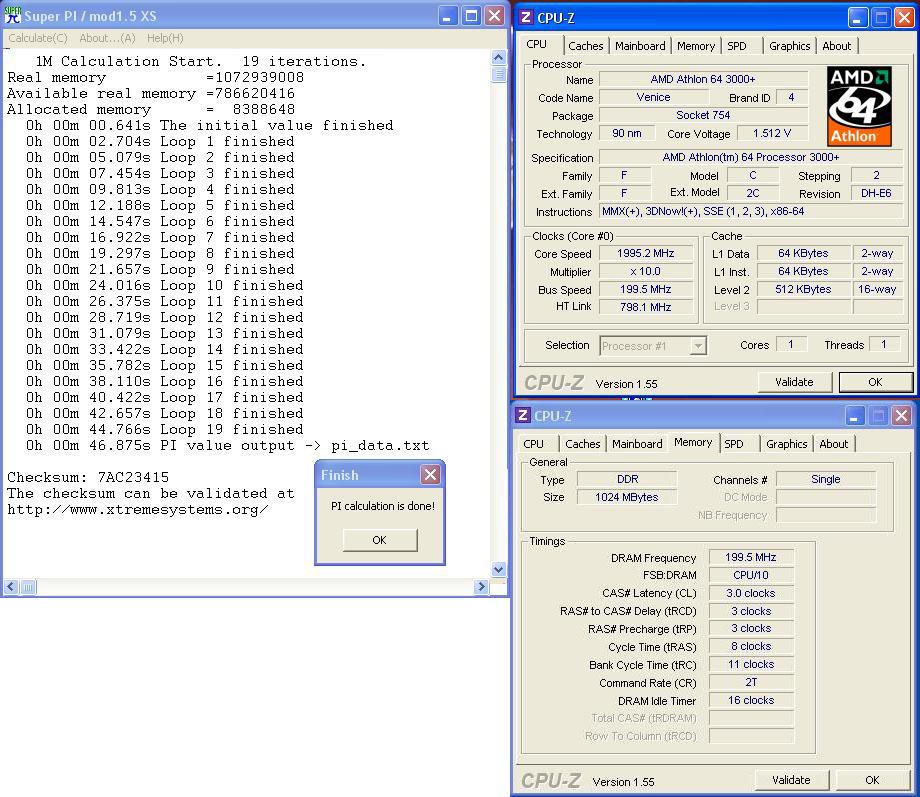920x797 pixels.
Task: Open About tab in lower CPU-Z
Action: point(834,444)
